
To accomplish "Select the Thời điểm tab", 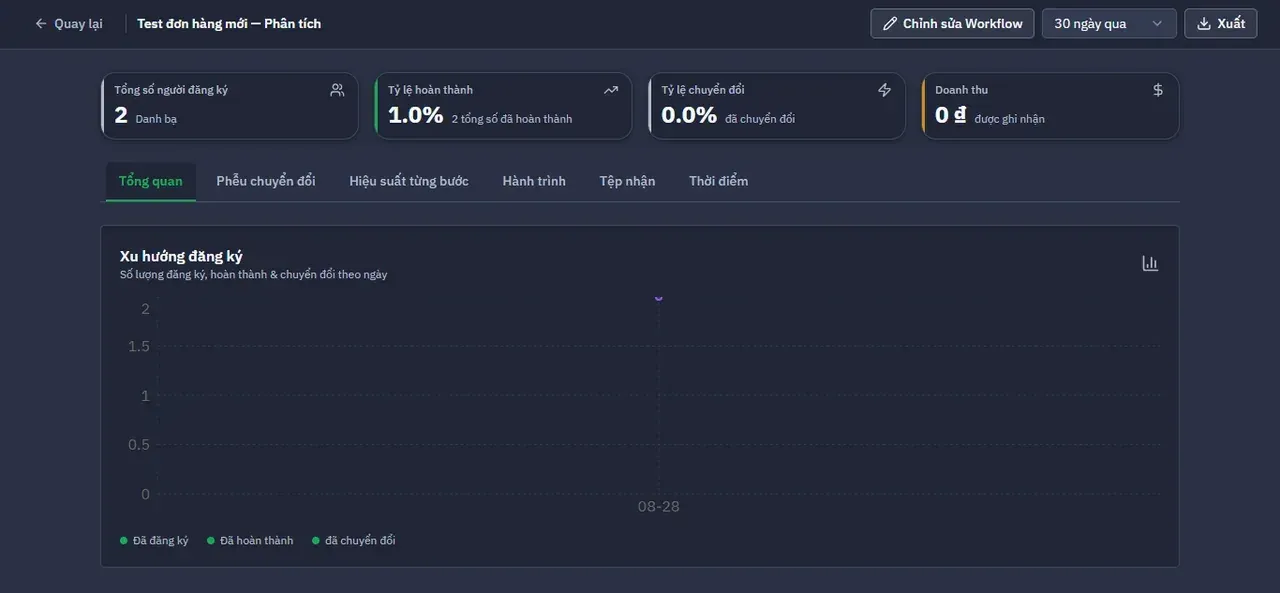I will tap(718, 181).
